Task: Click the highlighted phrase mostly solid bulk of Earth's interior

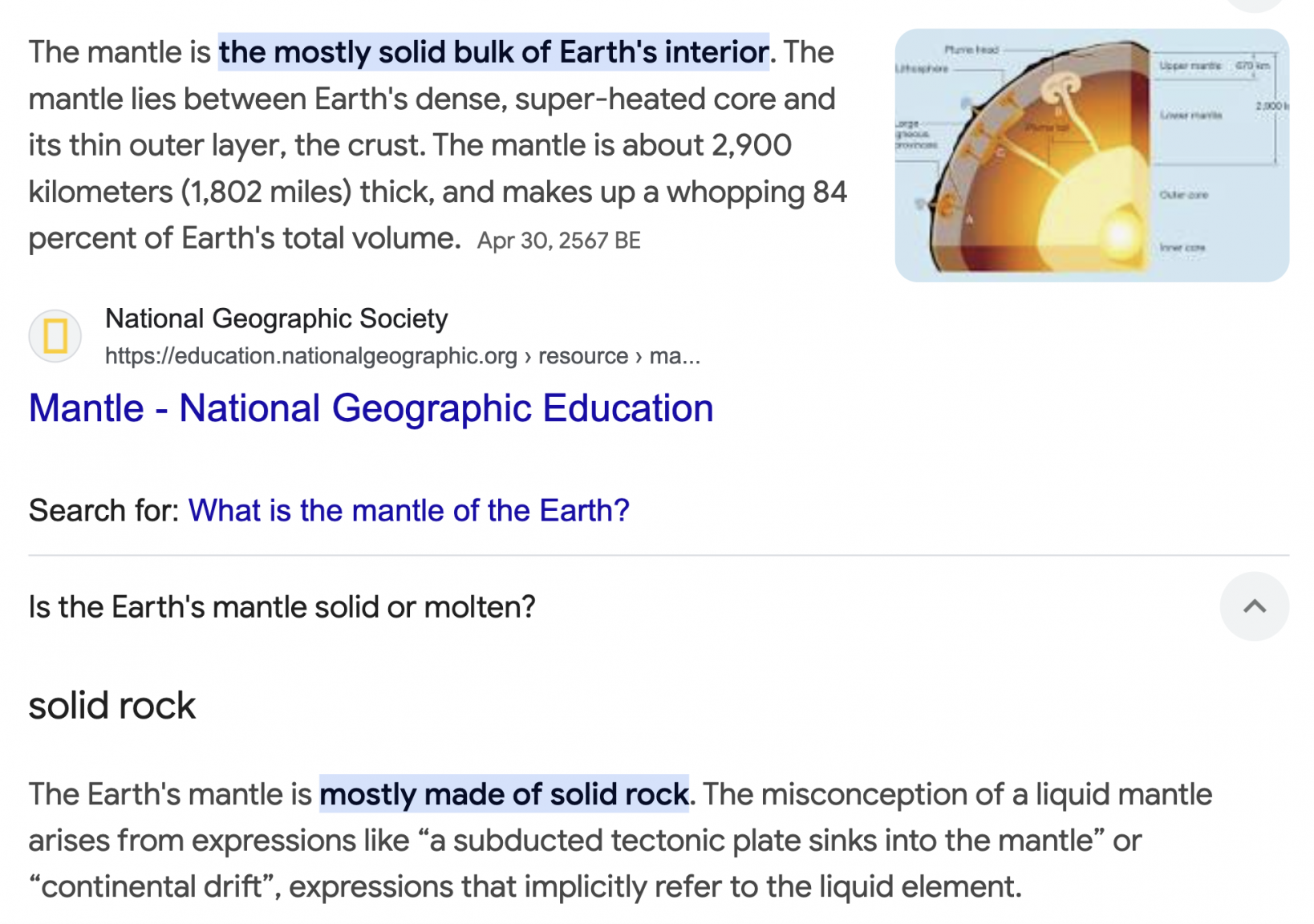Action: tap(493, 52)
